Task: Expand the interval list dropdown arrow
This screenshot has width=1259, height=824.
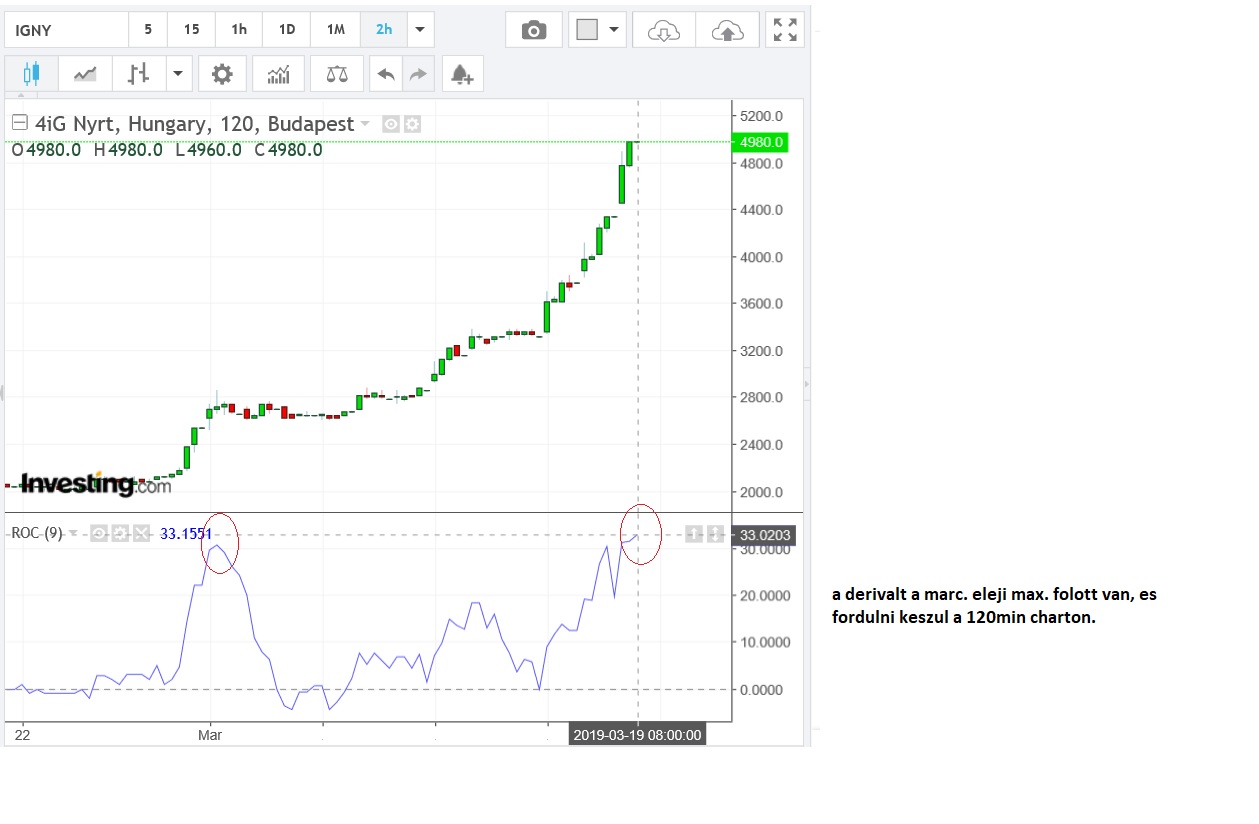Action: tap(420, 30)
